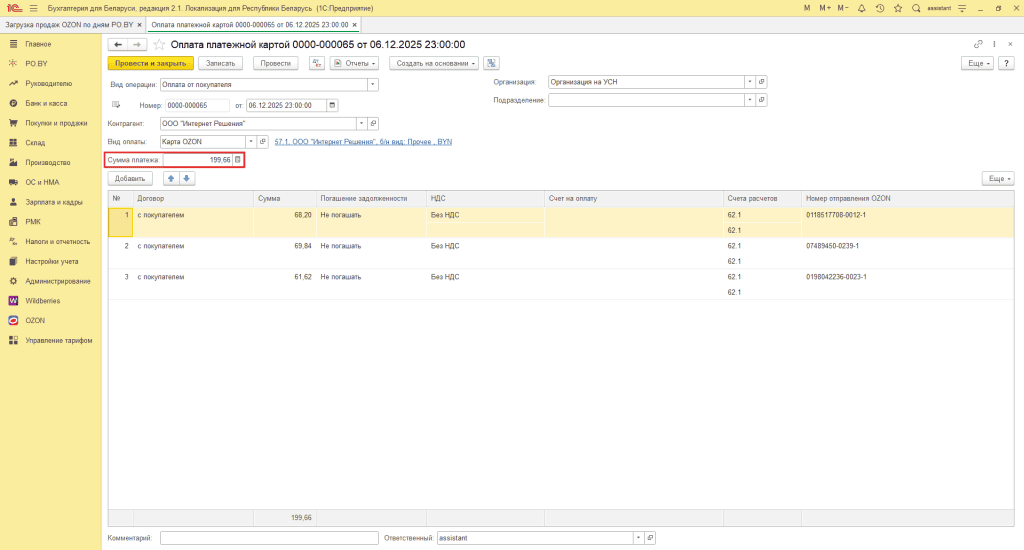This screenshot has width=1024, height=550.
Task: Switch to Загрузка продаж OZON tab
Action: pyautogui.click(x=69, y=25)
